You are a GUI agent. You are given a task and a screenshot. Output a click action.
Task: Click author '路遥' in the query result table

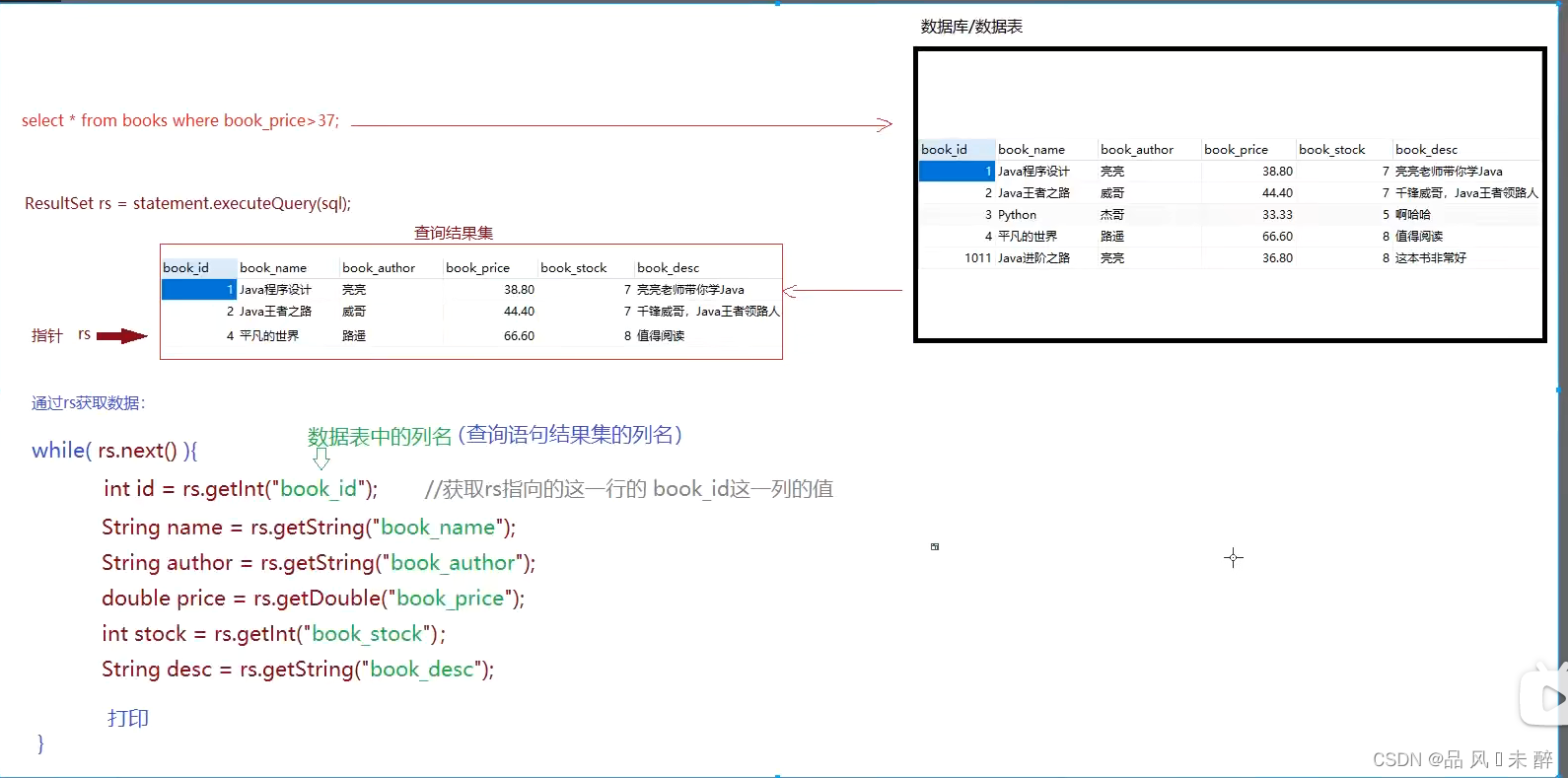[x=353, y=336]
